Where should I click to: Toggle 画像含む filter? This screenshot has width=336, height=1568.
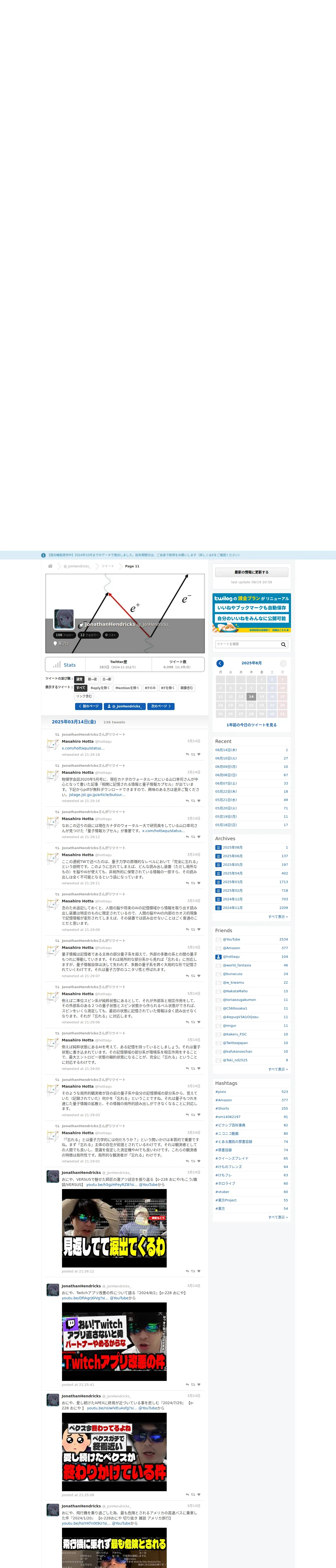click(x=187, y=688)
